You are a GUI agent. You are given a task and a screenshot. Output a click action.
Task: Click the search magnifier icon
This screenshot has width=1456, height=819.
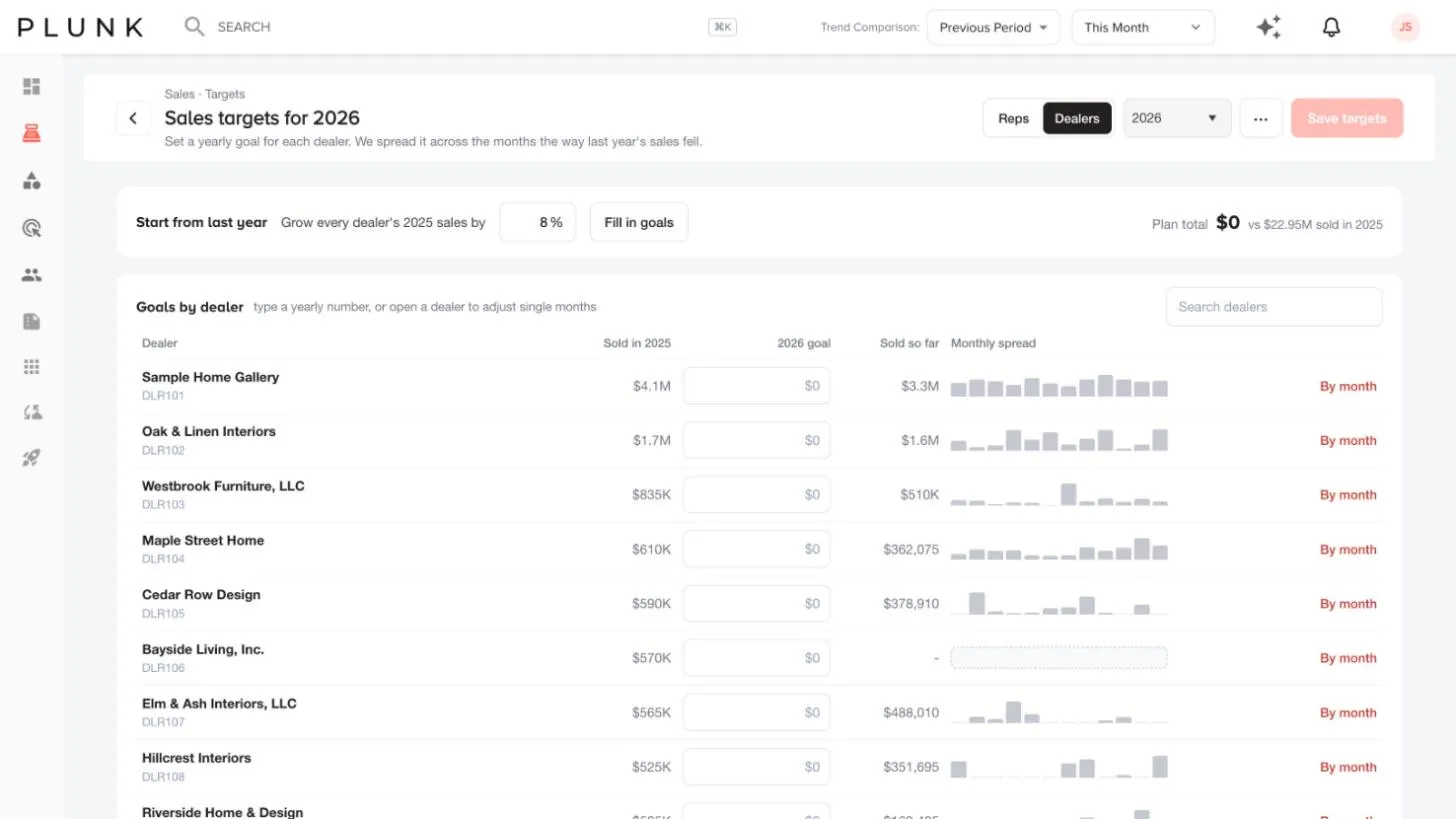tap(194, 27)
